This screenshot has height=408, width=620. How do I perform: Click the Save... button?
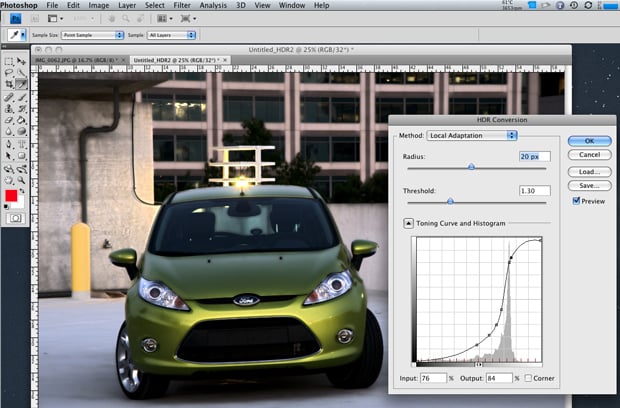point(590,185)
